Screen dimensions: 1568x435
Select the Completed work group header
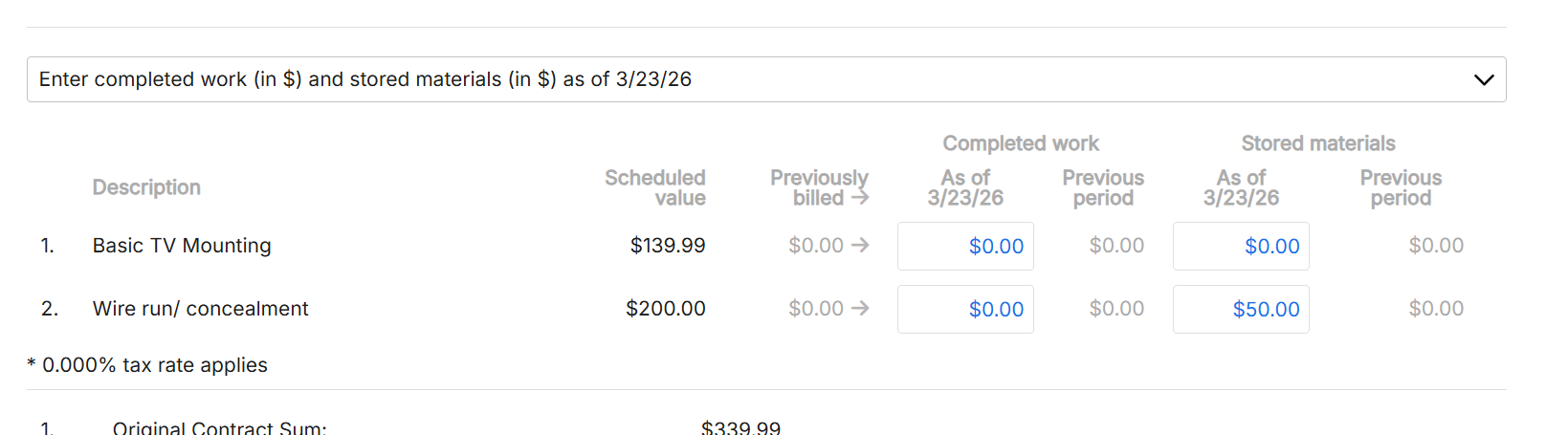click(x=1021, y=143)
